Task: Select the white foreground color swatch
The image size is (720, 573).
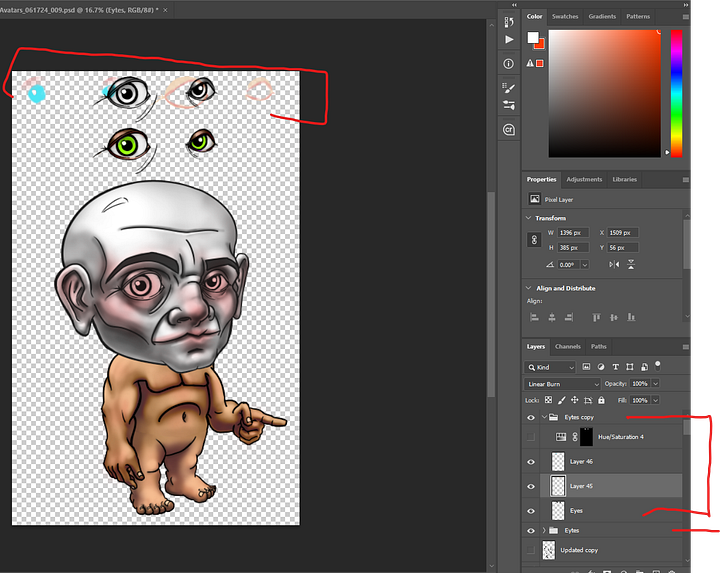Action: 533,37
